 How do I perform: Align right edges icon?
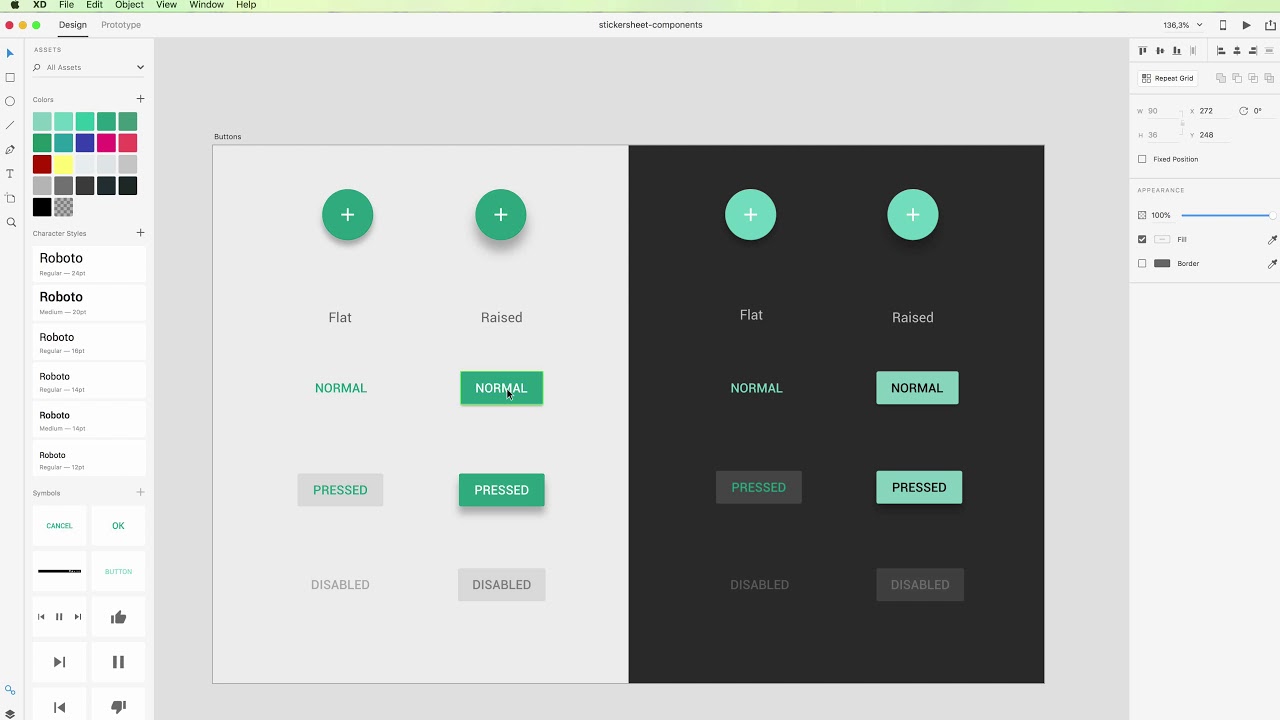[1253, 50]
